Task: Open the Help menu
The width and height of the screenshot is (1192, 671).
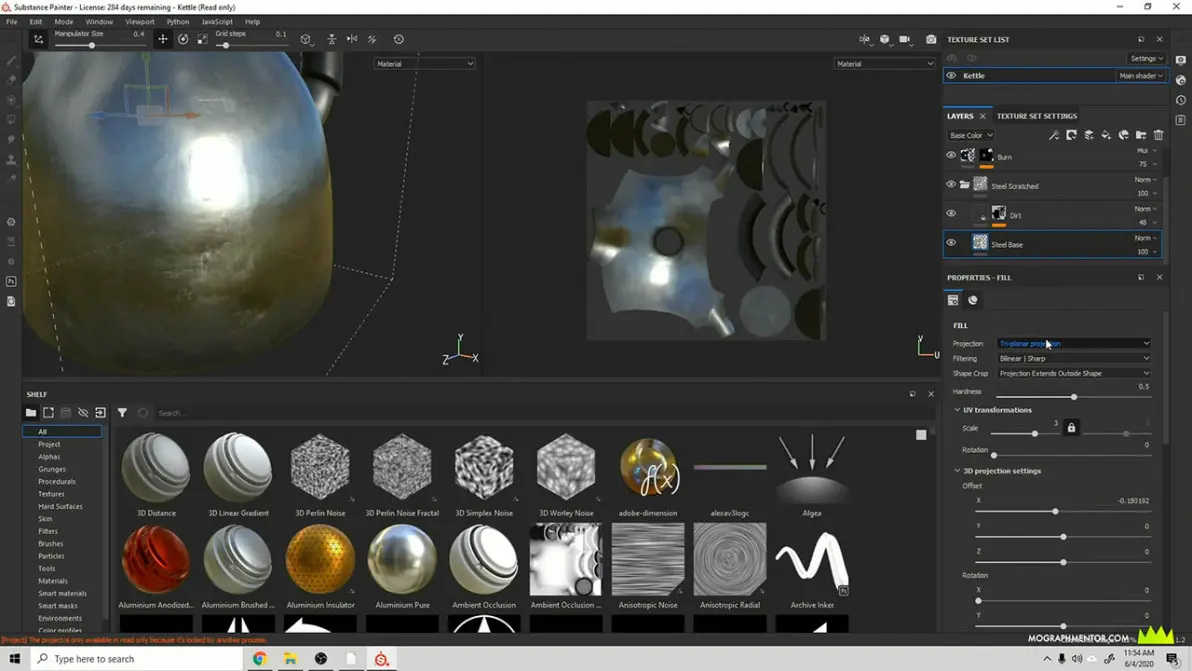Action: tap(252, 22)
